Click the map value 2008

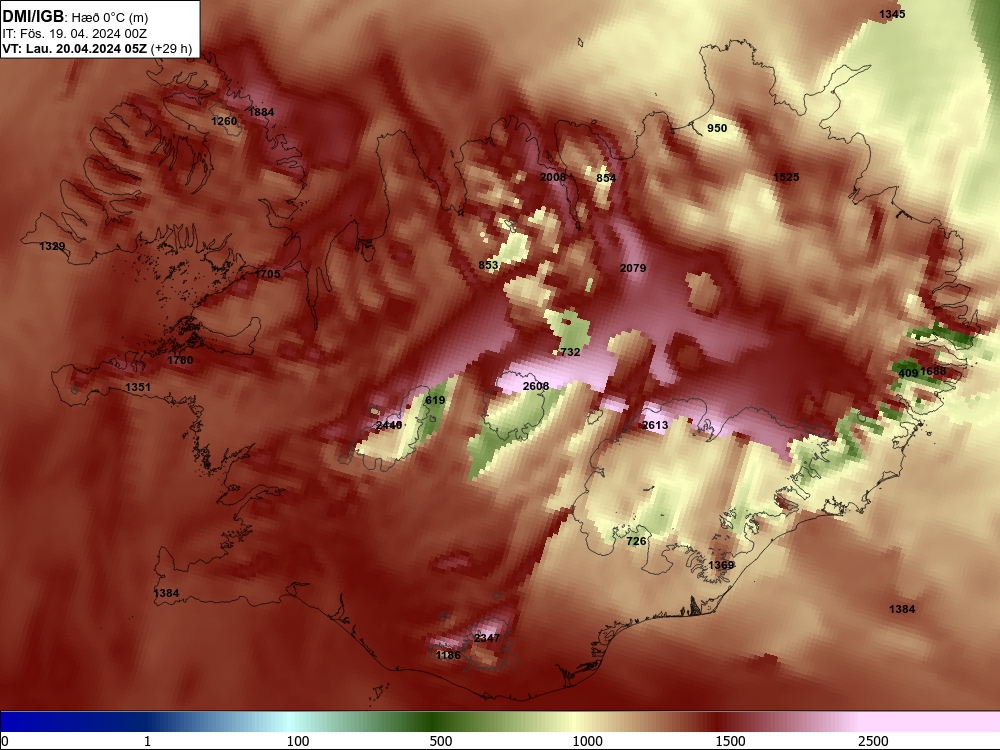(553, 177)
